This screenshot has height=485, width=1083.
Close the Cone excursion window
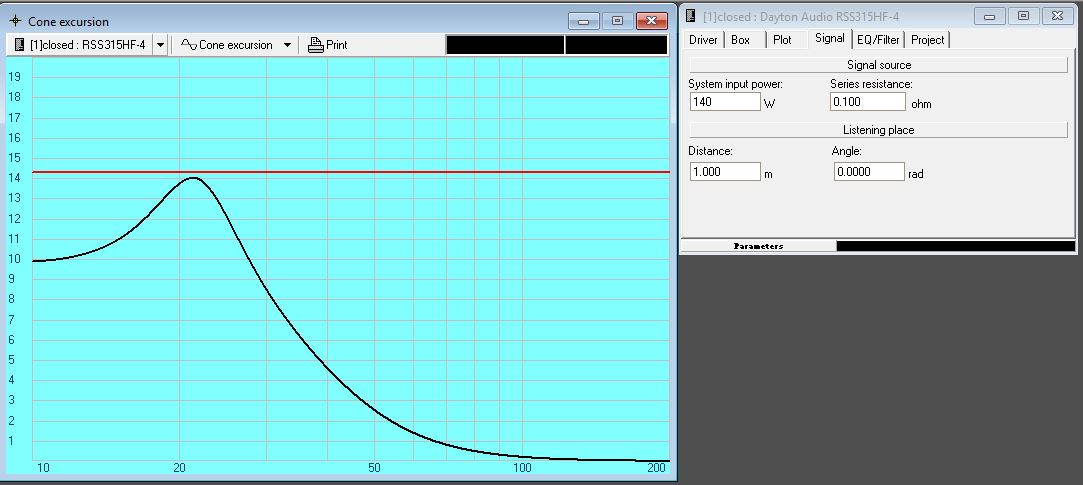651,21
